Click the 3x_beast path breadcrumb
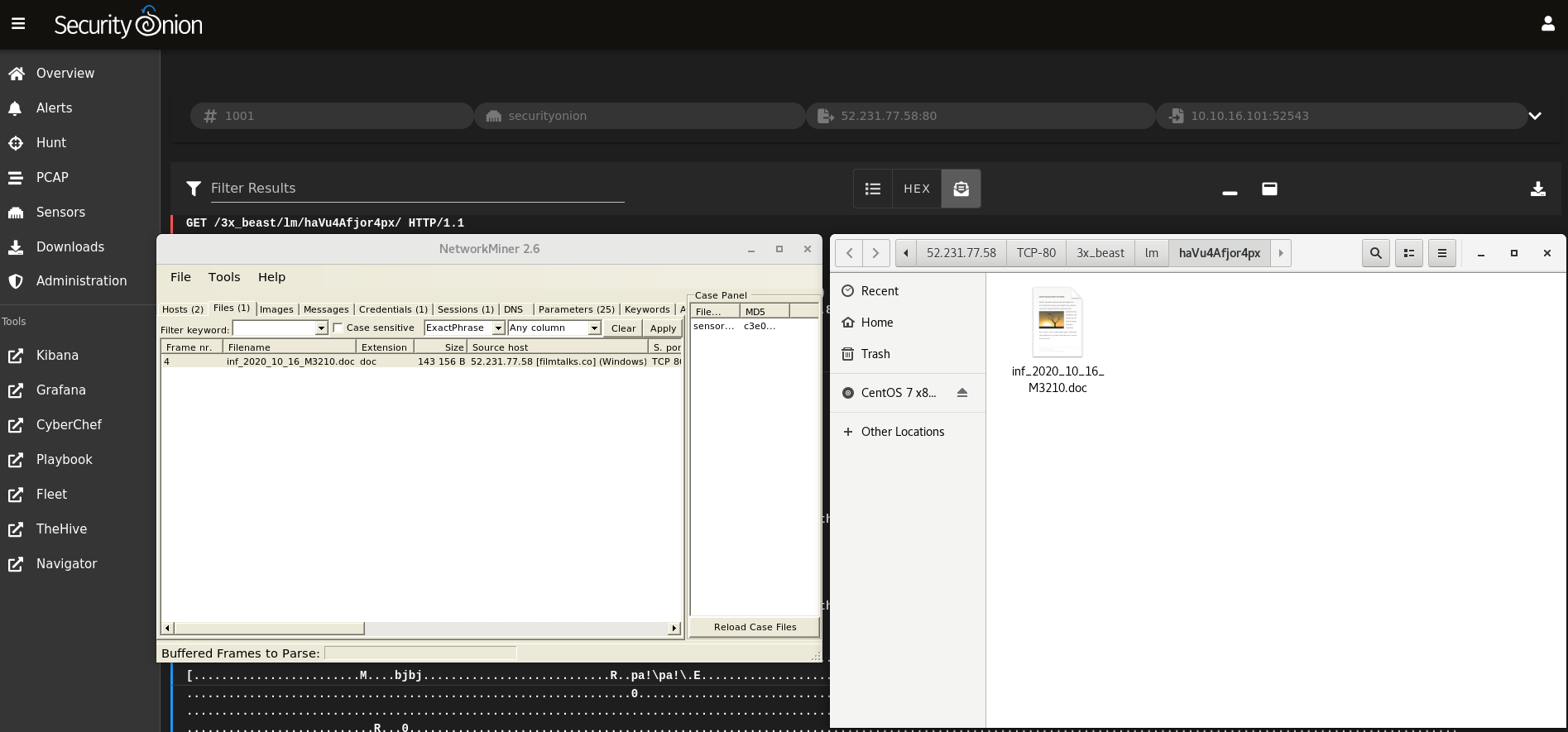Viewport: 1568px width, 732px height. coord(1100,253)
